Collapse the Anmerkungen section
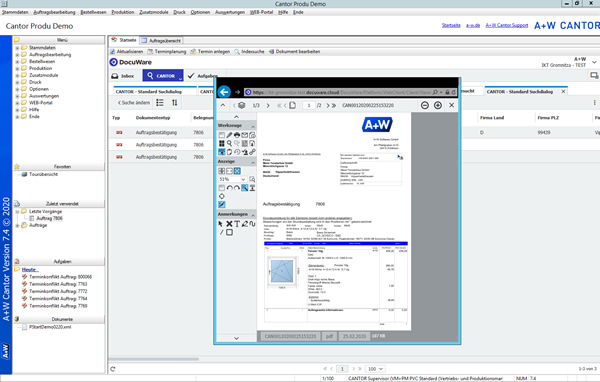Screen dimensions: 600x382 [253, 215]
